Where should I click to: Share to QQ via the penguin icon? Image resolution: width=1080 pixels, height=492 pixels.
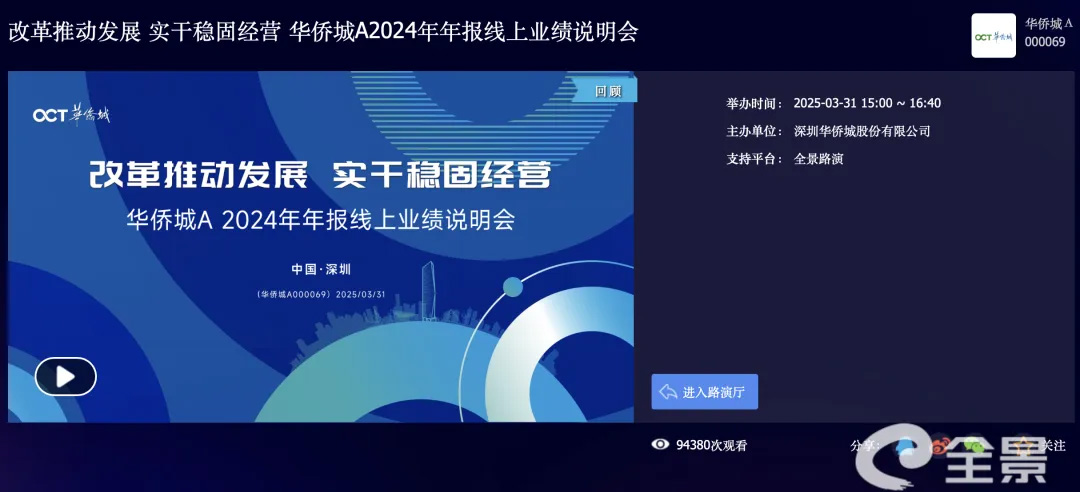click(x=906, y=446)
